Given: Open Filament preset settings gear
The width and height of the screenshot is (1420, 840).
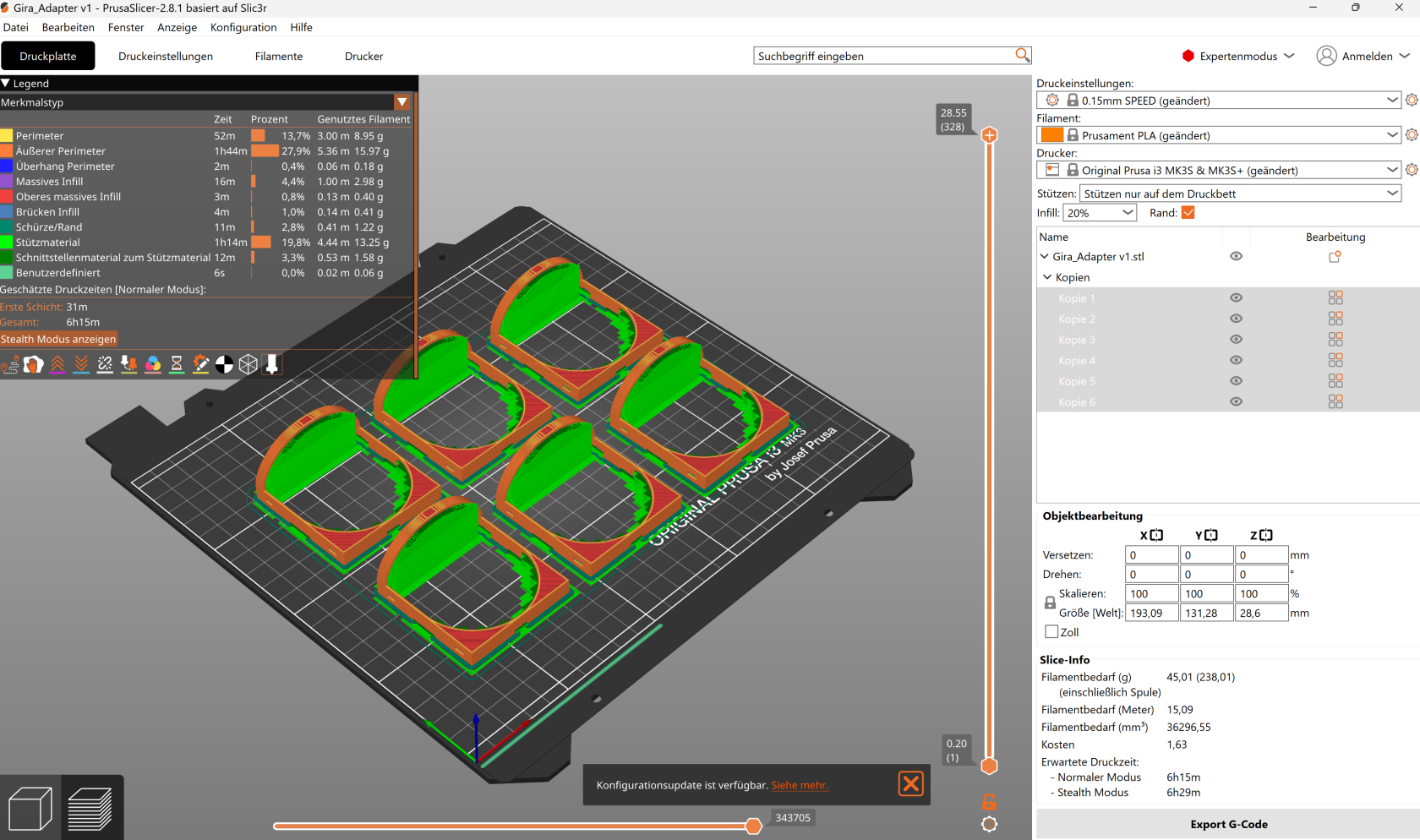Looking at the screenshot, I should point(1412,134).
